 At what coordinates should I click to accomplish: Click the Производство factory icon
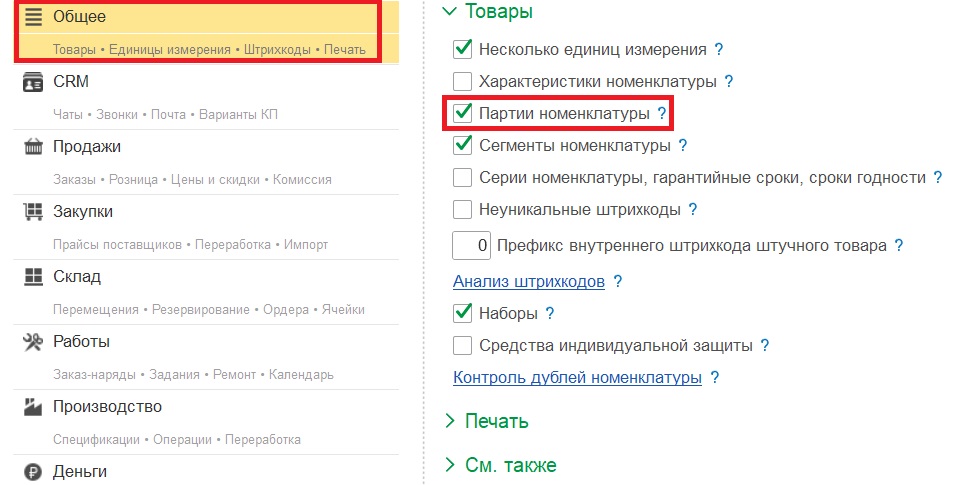(x=33, y=407)
